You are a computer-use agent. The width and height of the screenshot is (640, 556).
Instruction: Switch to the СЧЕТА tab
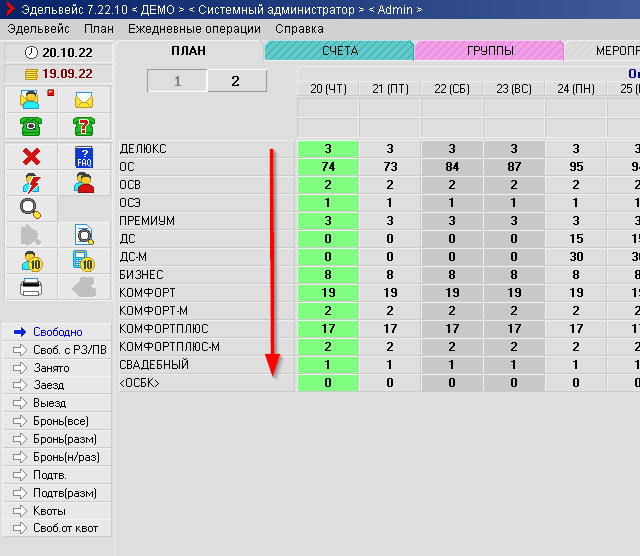click(x=339, y=51)
